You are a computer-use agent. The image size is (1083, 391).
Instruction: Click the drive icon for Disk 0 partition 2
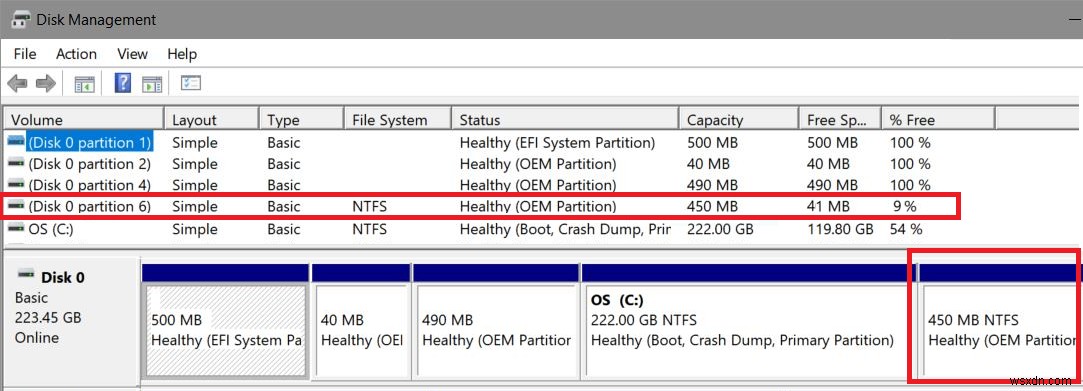click(x=16, y=164)
